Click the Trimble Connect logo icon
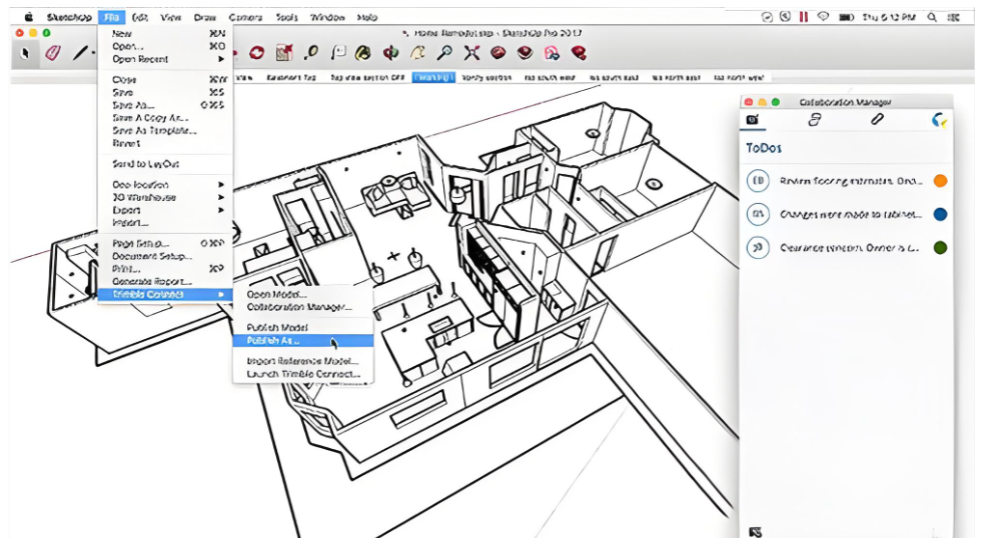Image resolution: width=984 pixels, height=538 pixels. (938, 120)
